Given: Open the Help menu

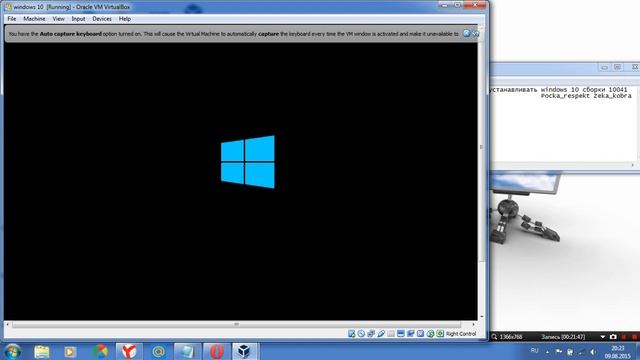Looking at the screenshot, I should (x=124, y=19).
